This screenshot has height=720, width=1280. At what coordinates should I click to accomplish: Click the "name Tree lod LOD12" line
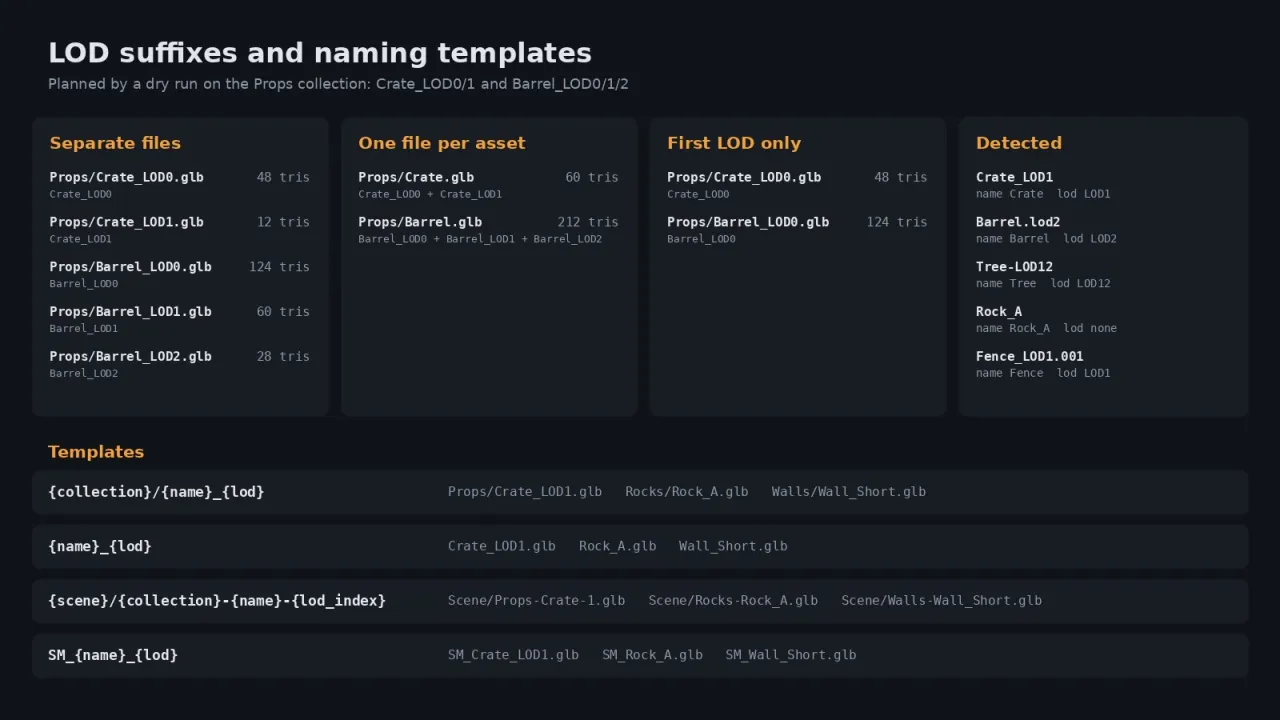[x=1043, y=284]
